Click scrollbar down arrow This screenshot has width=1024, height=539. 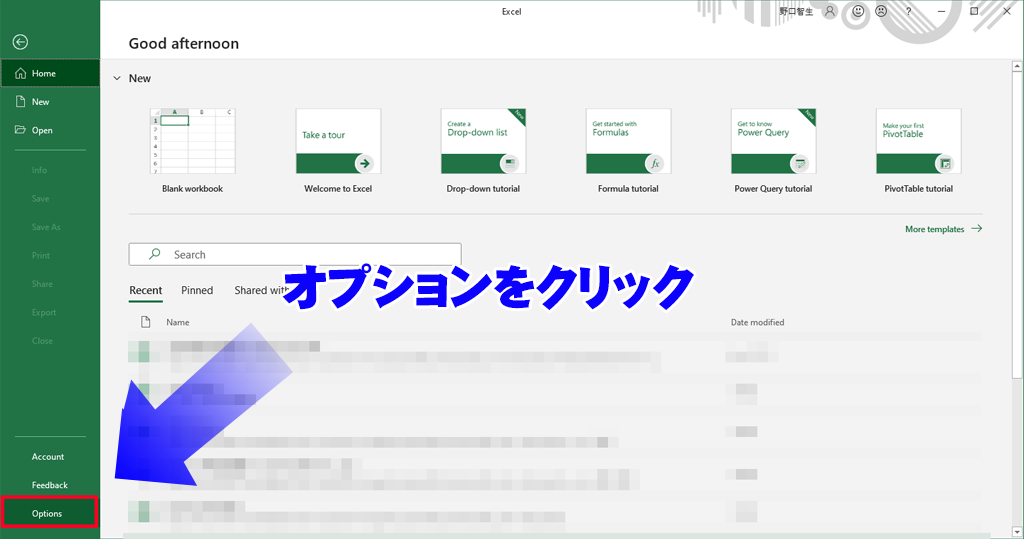[1017, 532]
